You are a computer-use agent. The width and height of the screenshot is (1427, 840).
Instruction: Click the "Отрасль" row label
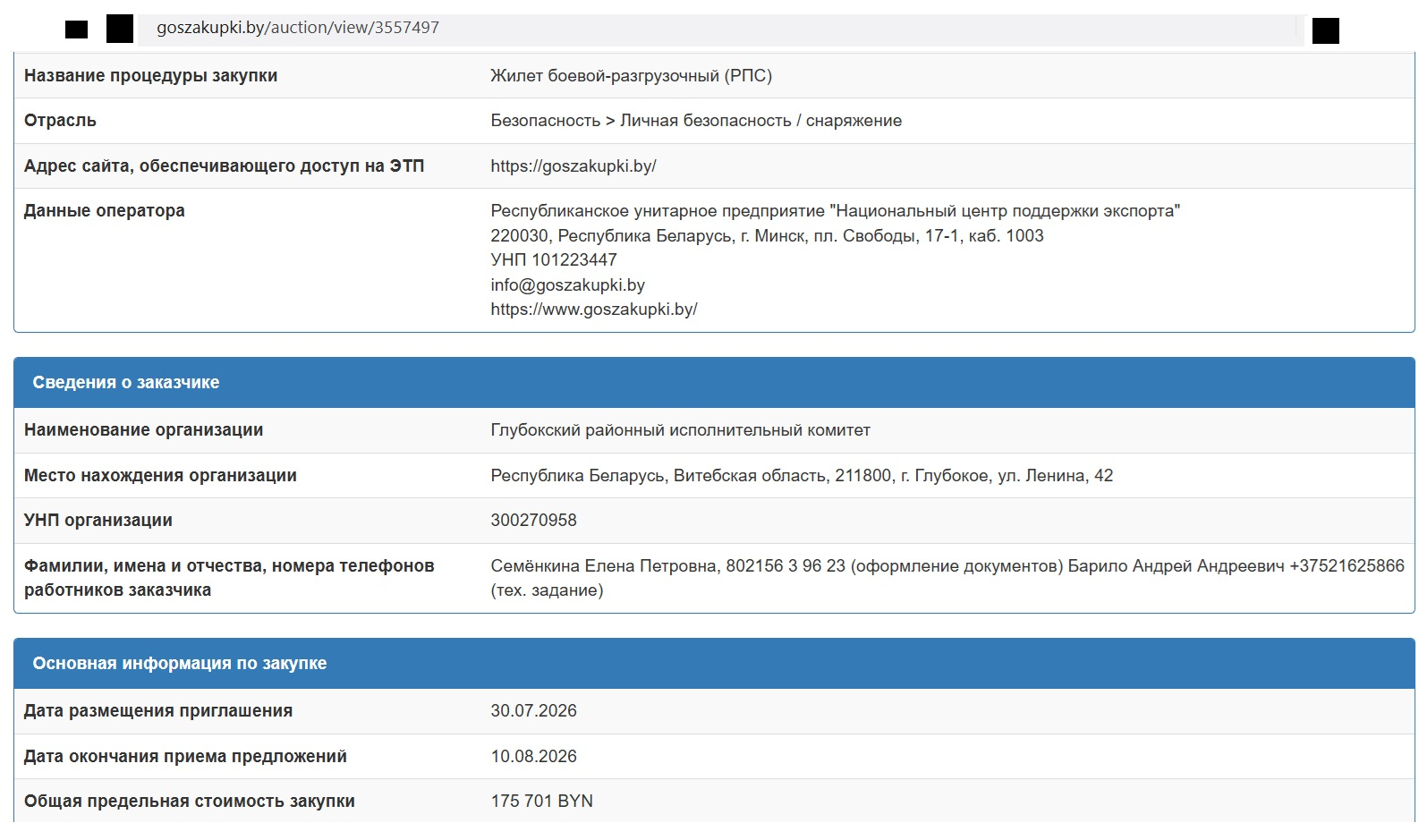pos(60,121)
